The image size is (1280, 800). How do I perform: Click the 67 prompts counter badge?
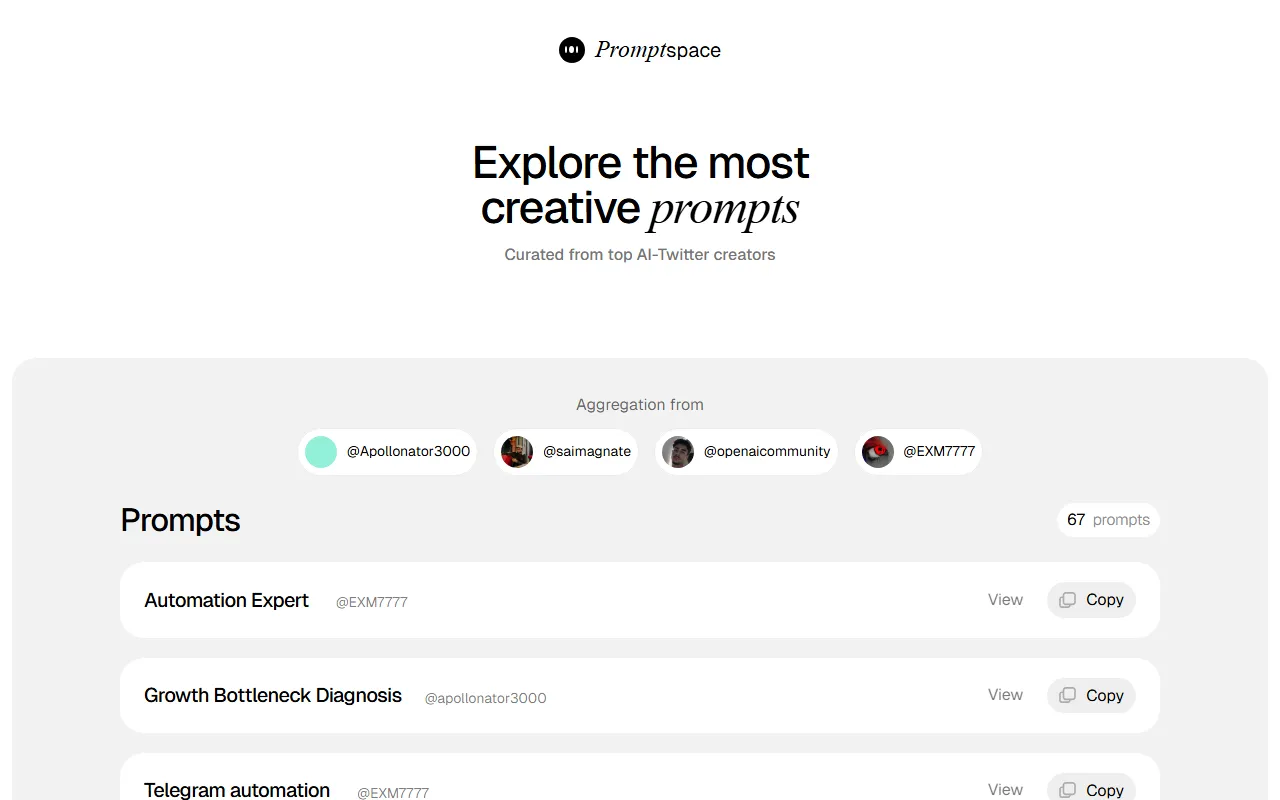(x=1107, y=520)
